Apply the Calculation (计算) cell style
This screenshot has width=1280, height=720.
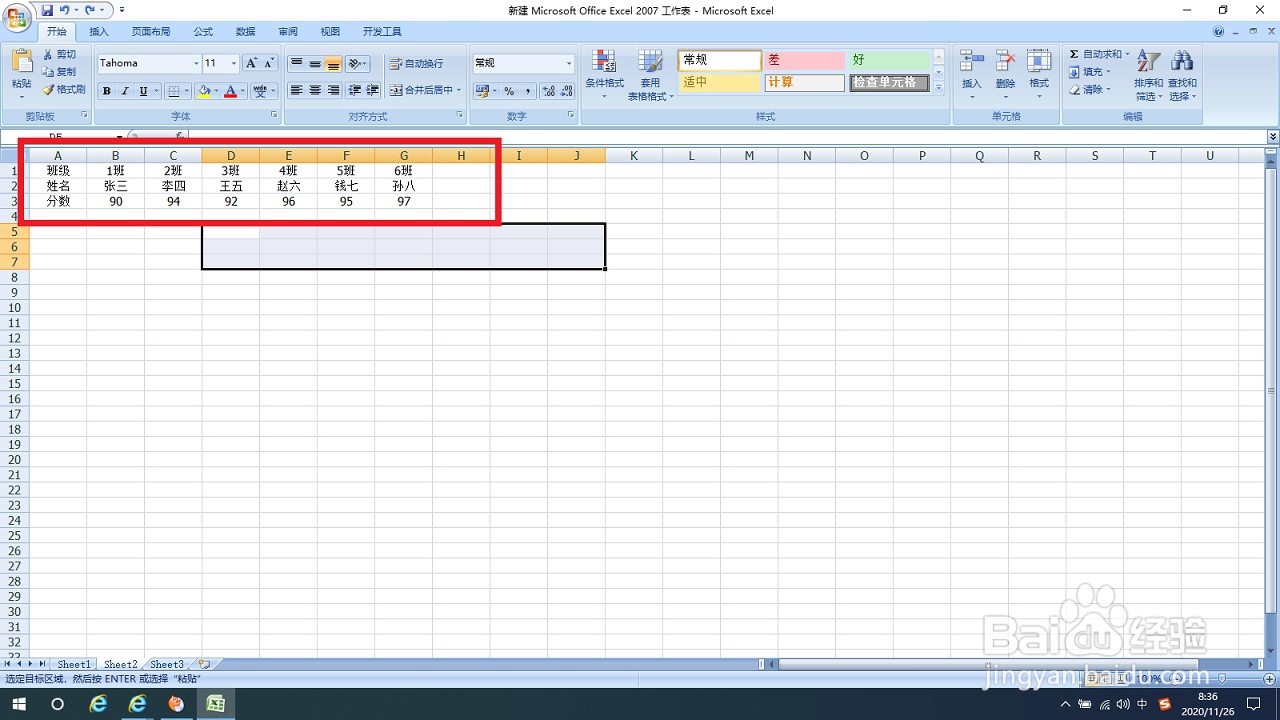804,82
